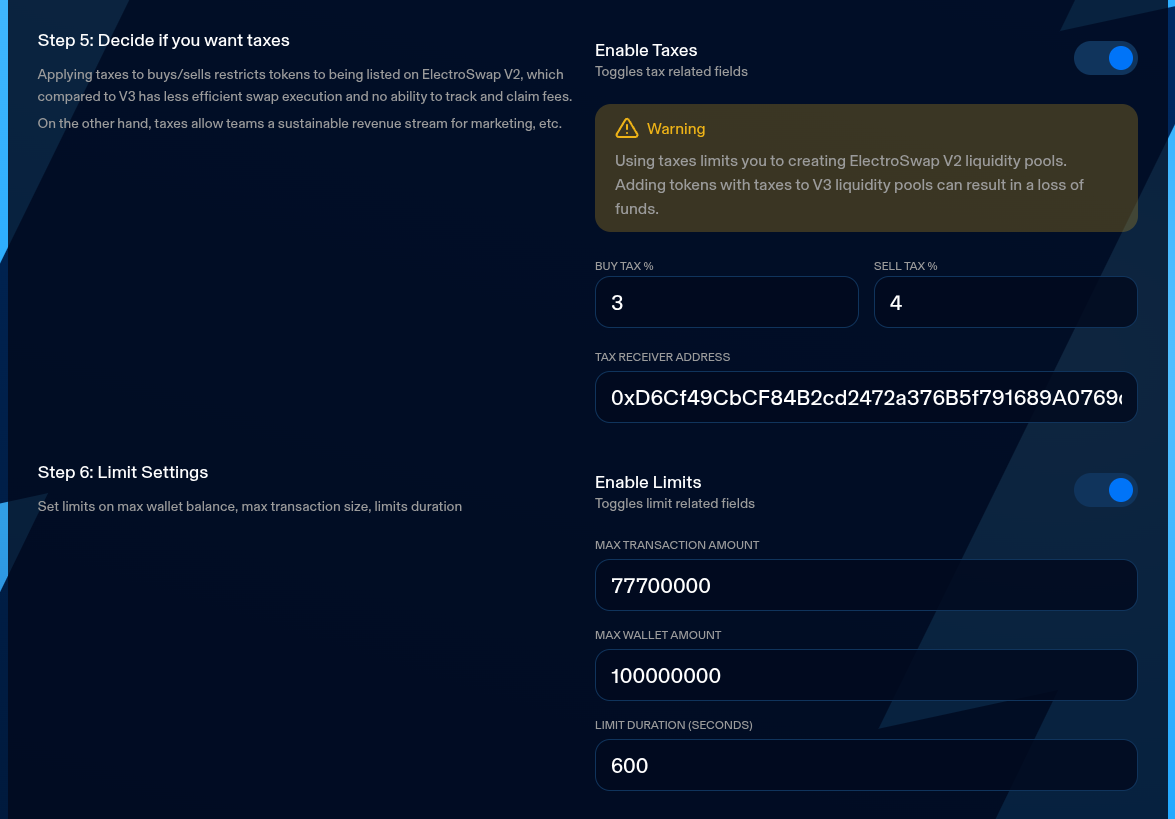This screenshot has height=819, width=1175.
Task: Click the MAX WALLET AMOUNT label
Action: point(658,635)
